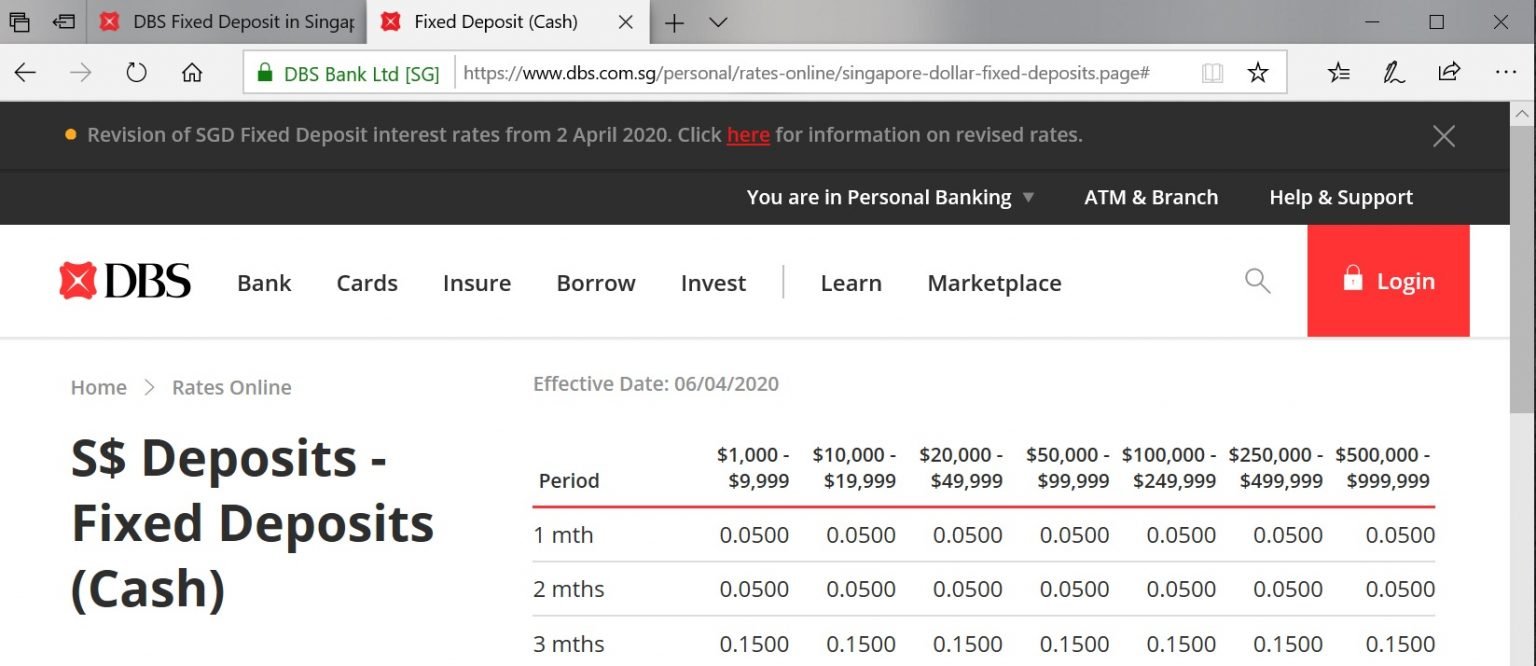Viewport: 1536px width, 666px height.
Task: Open the tab list chevron
Action: click(x=716, y=21)
